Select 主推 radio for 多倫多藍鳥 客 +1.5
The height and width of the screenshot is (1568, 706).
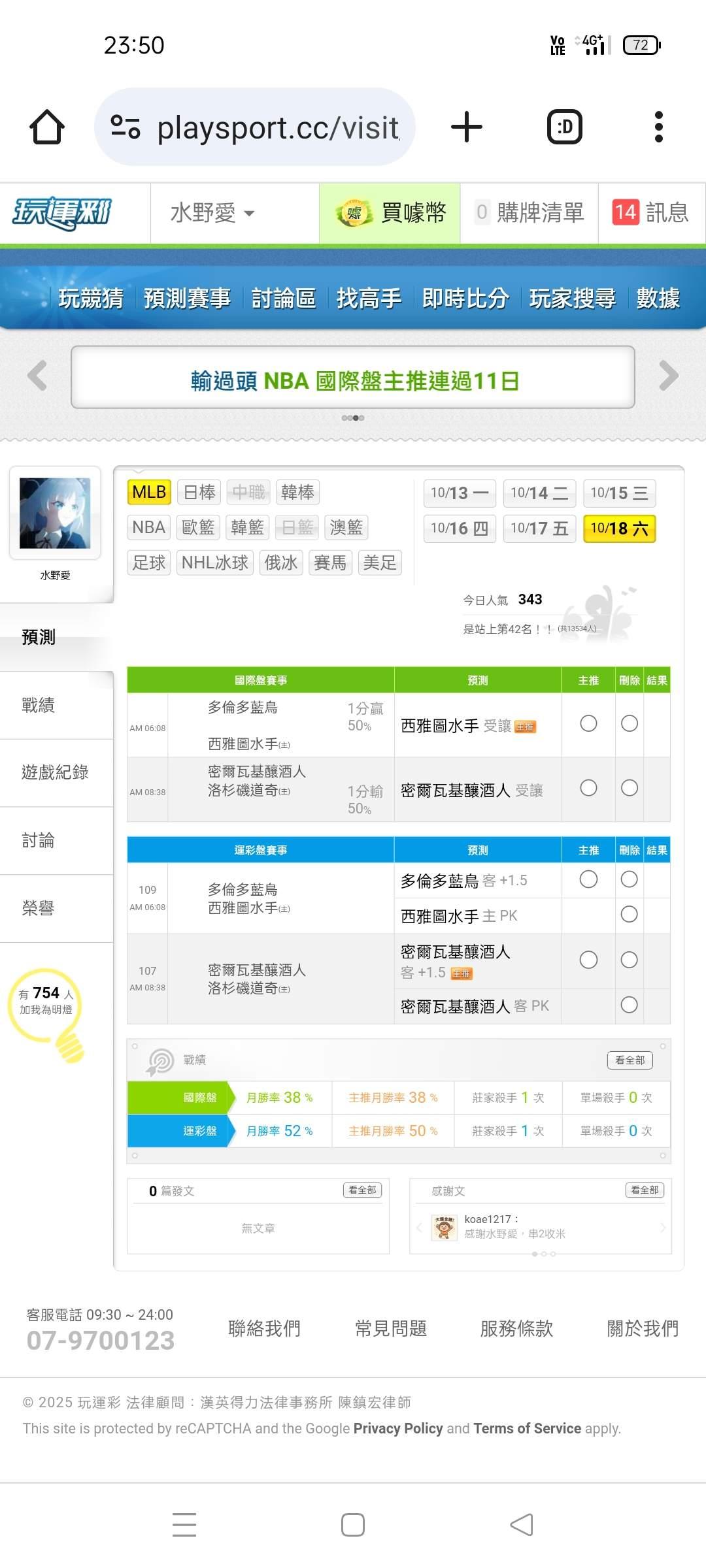click(x=588, y=879)
